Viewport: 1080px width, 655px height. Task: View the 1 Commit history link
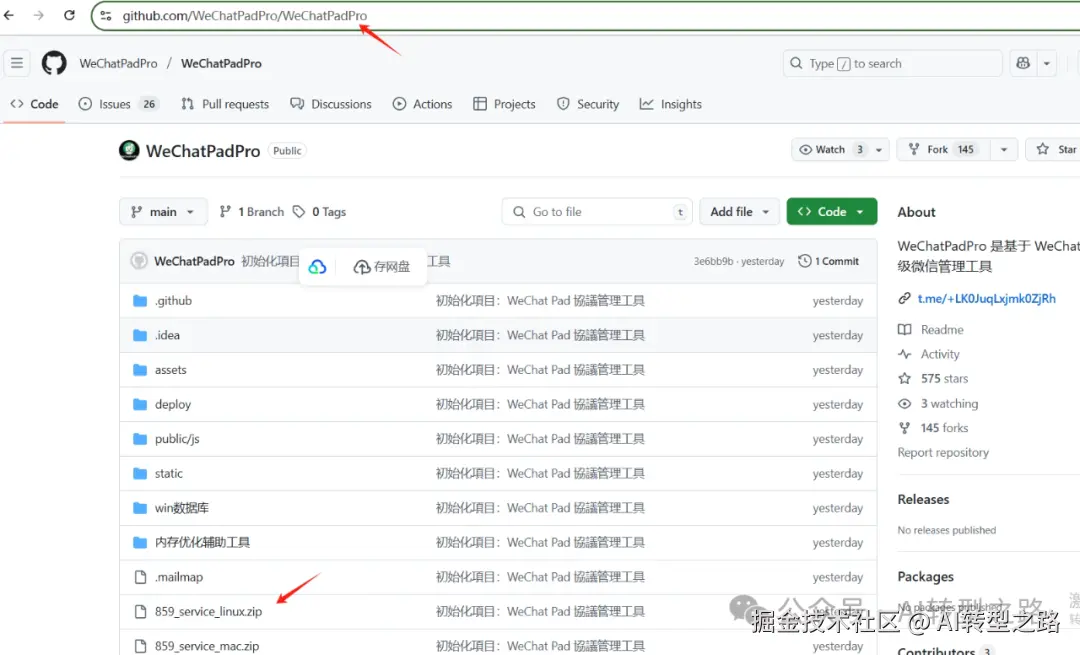coord(829,261)
